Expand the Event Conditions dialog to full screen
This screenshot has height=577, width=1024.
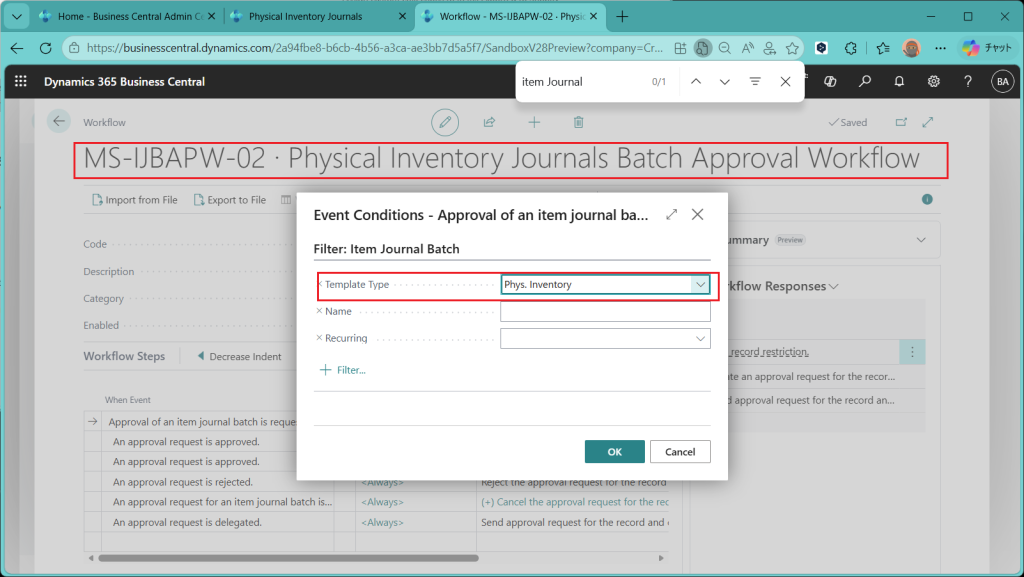671,214
